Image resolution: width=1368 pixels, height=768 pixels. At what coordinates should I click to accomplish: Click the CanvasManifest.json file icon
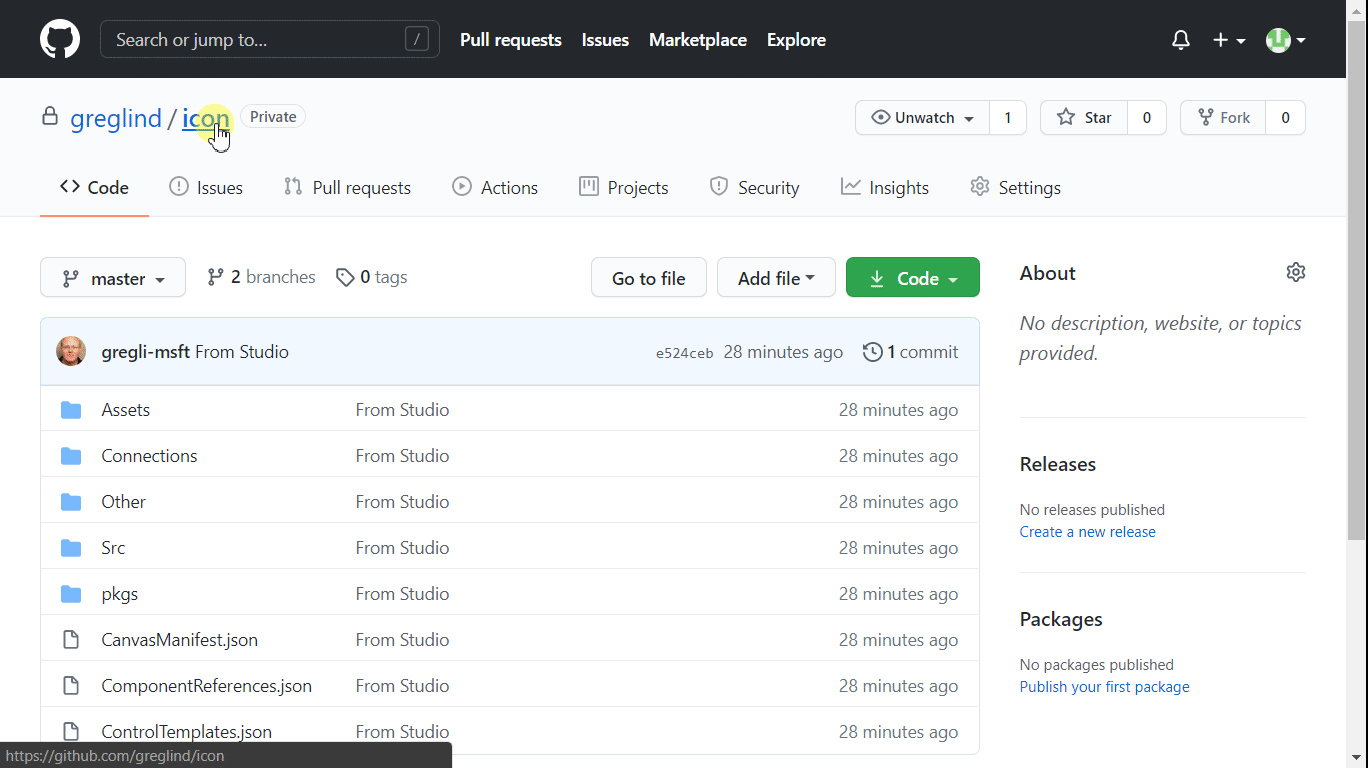click(x=71, y=640)
